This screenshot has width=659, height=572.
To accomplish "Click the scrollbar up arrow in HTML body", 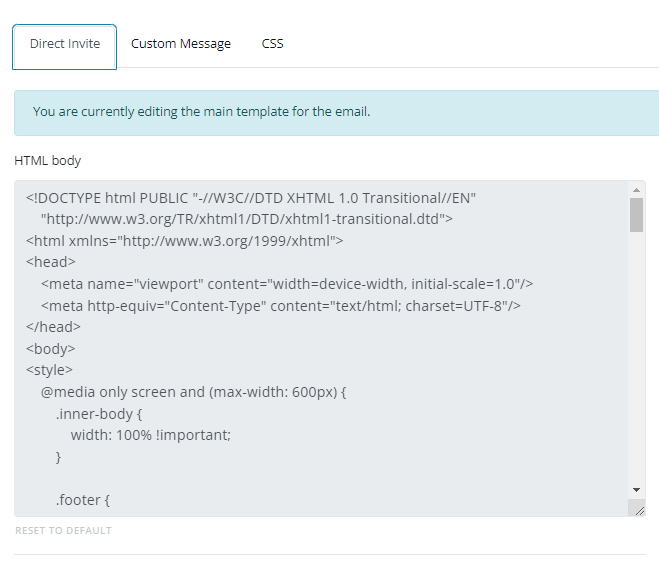I will click(636, 190).
